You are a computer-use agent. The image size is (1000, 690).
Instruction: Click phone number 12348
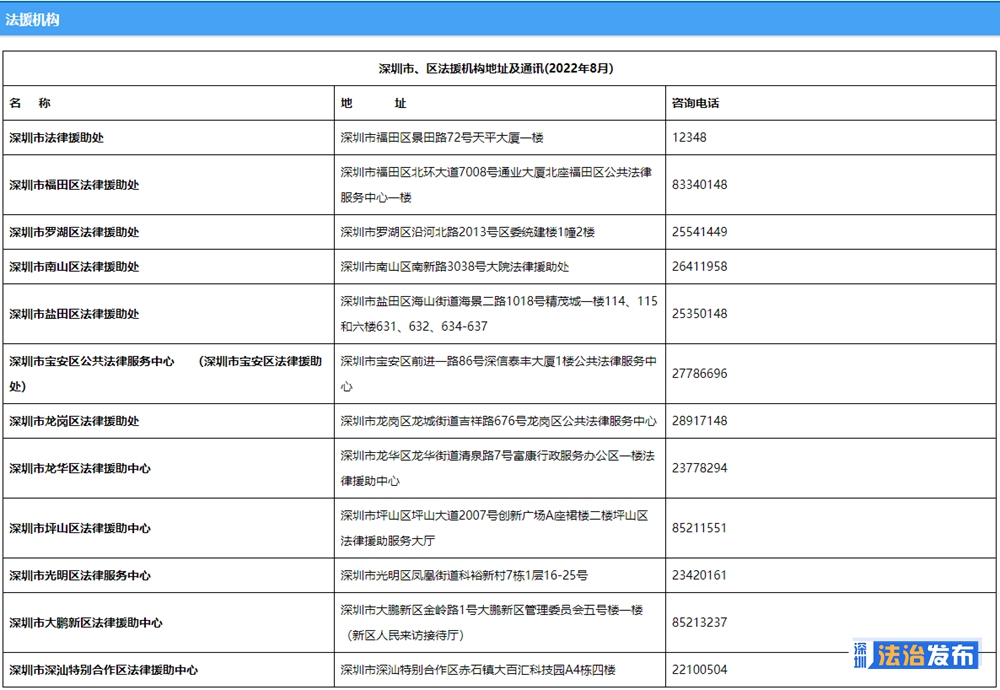coord(690,138)
